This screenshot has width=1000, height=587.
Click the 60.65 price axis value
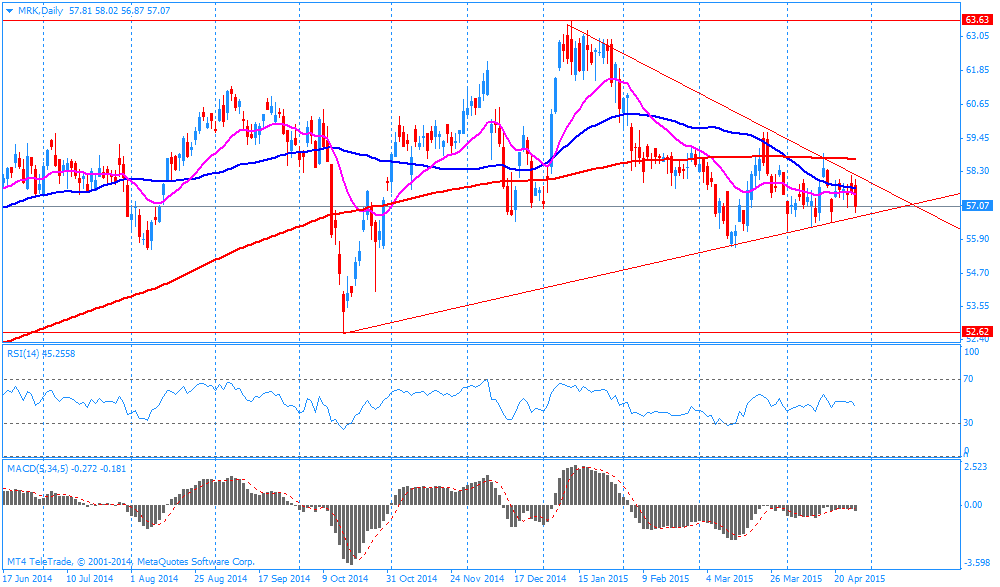click(x=976, y=103)
